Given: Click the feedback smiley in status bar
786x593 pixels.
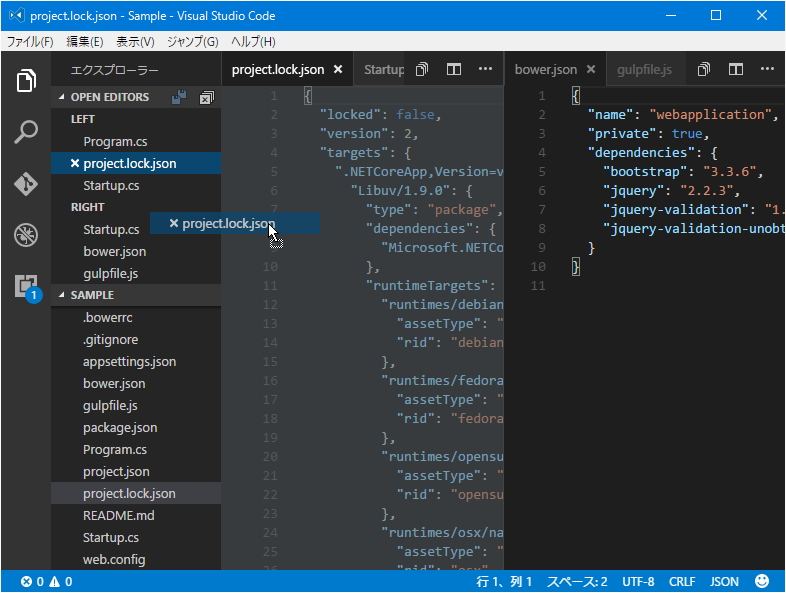Looking at the screenshot, I should (x=762, y=581).
